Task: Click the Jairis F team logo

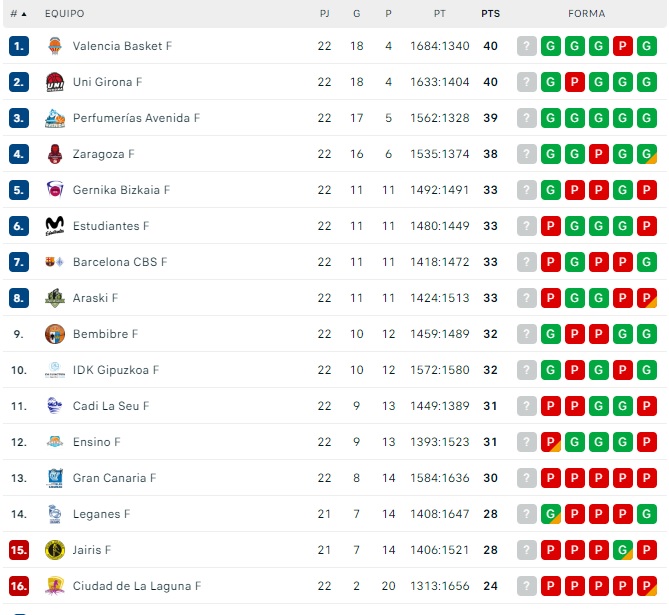Action: tap(55, 550)
